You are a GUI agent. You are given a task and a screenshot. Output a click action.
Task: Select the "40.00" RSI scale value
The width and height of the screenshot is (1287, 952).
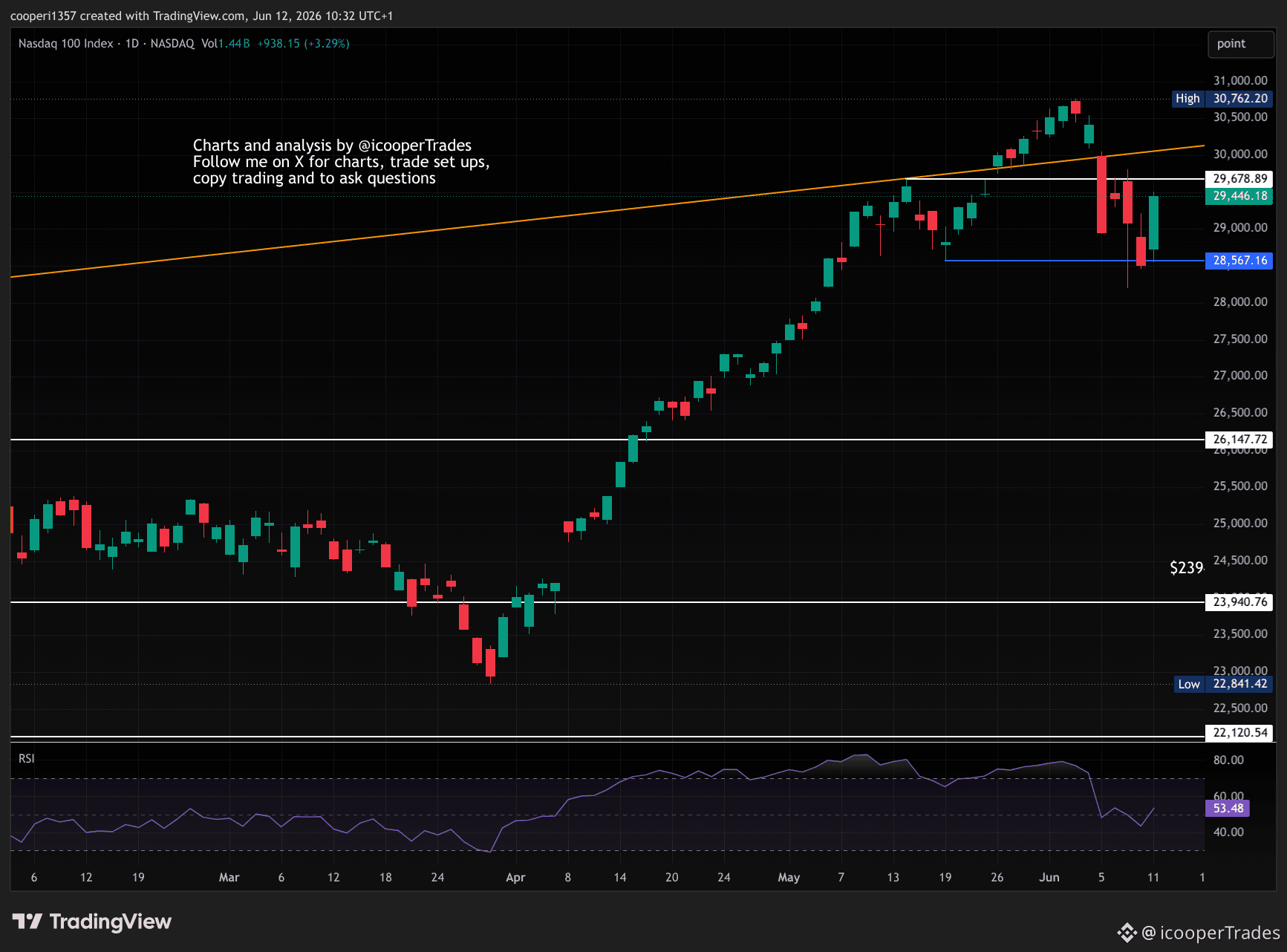1228,832
